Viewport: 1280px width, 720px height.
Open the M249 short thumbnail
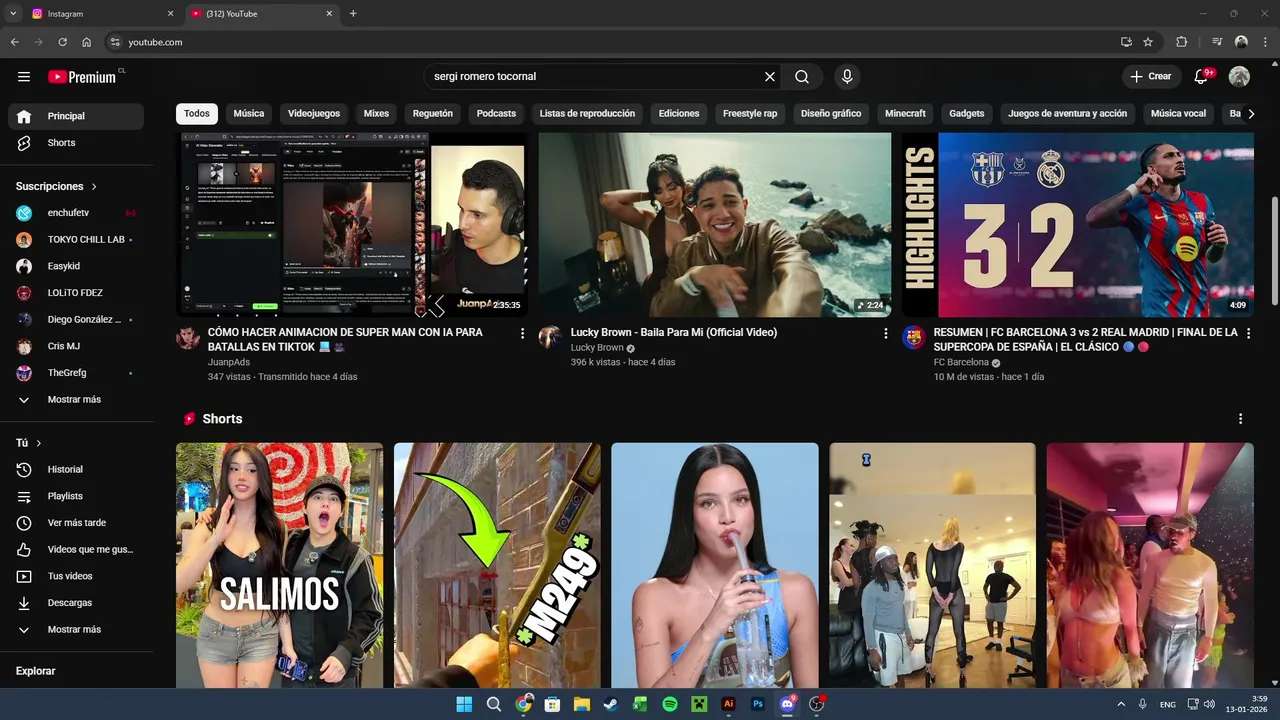click(x=497, y=565)
